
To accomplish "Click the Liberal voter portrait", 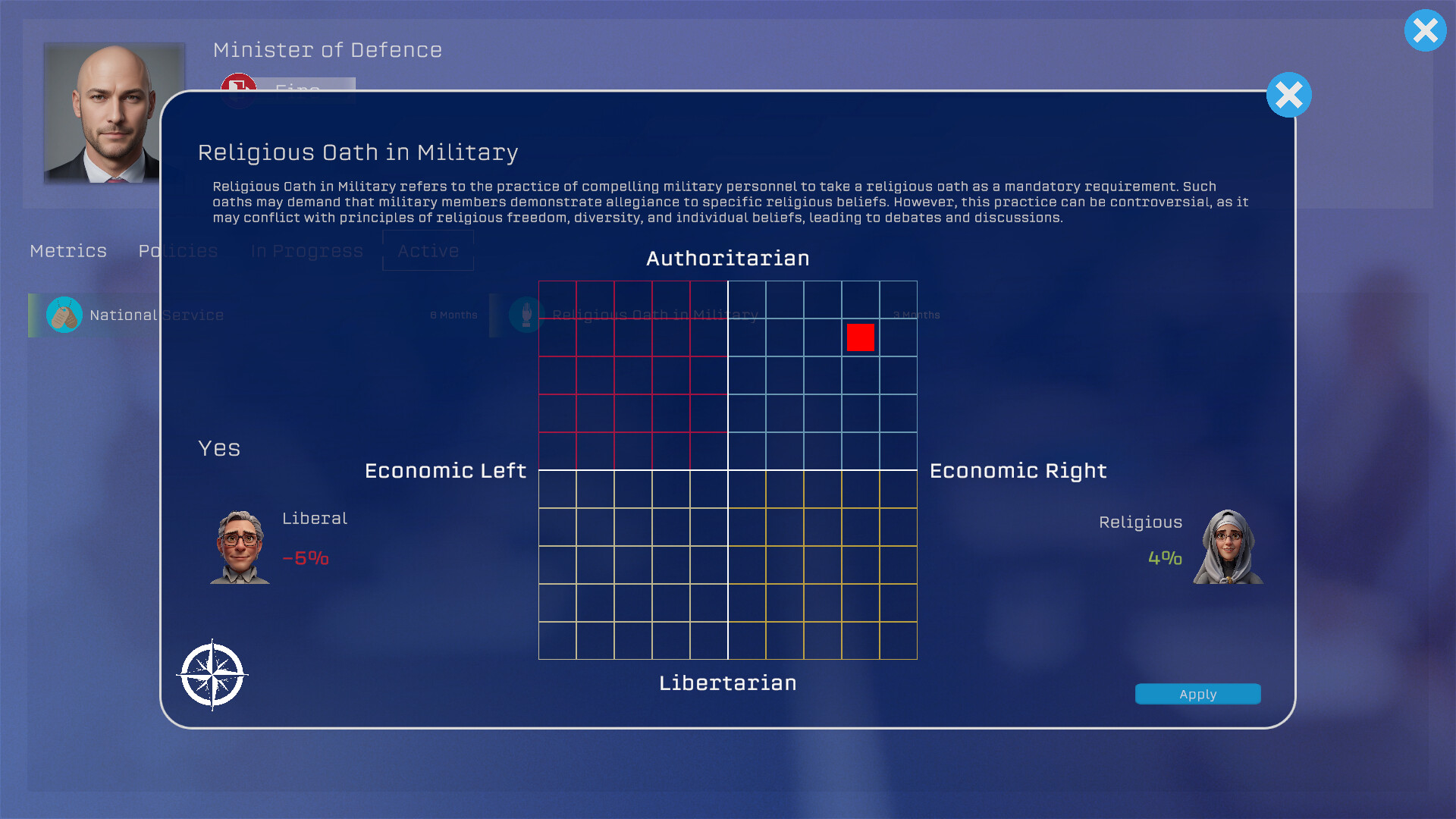I will [x=240, y=547].
